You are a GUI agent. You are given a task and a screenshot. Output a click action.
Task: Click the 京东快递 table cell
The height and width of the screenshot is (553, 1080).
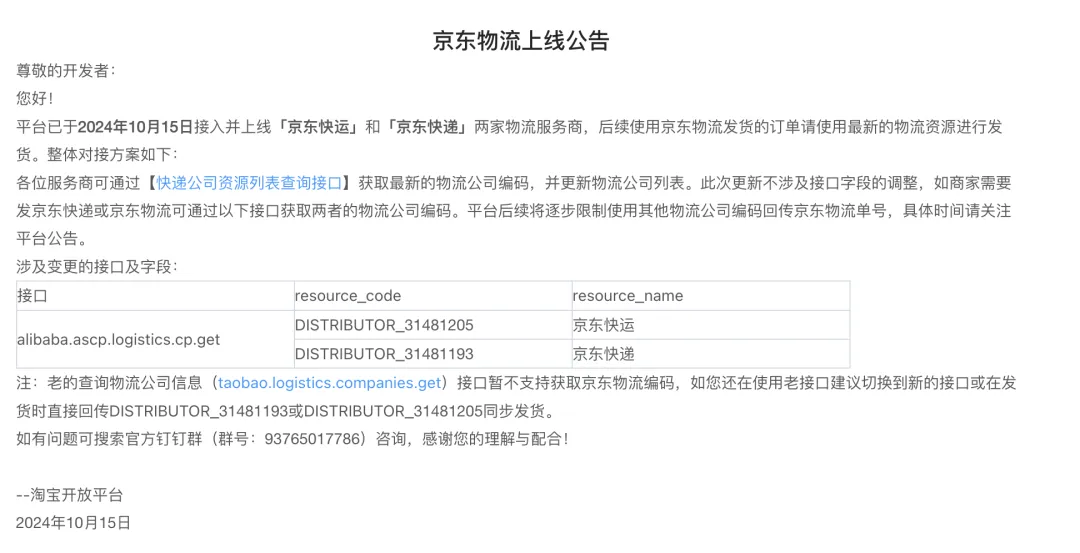[x=711, y=354]
